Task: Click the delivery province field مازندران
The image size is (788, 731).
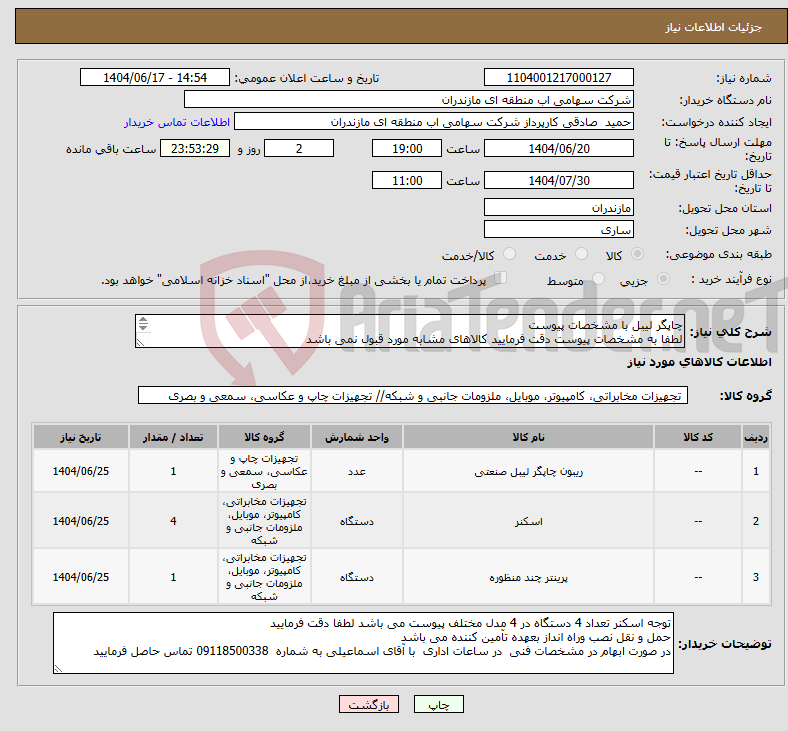Action: point(558,207)
